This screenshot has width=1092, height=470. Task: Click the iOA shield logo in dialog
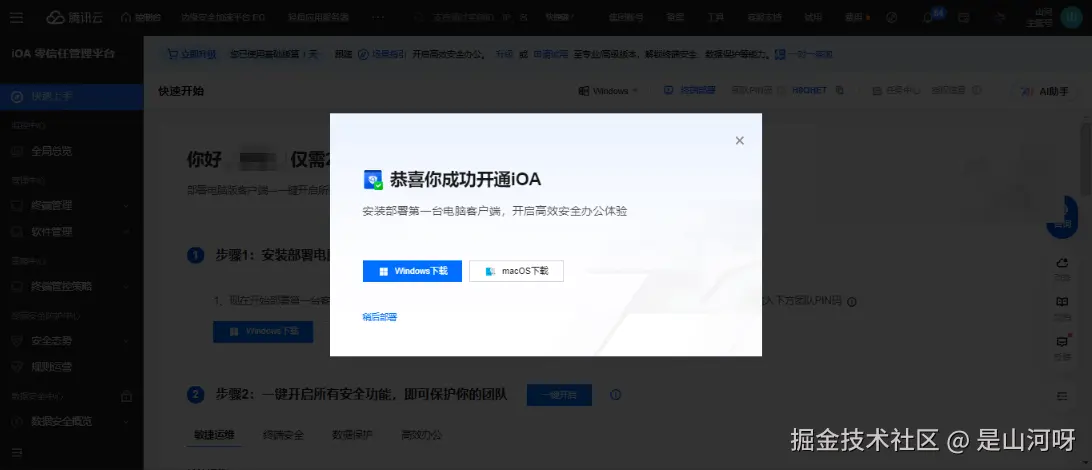[373, 180]
